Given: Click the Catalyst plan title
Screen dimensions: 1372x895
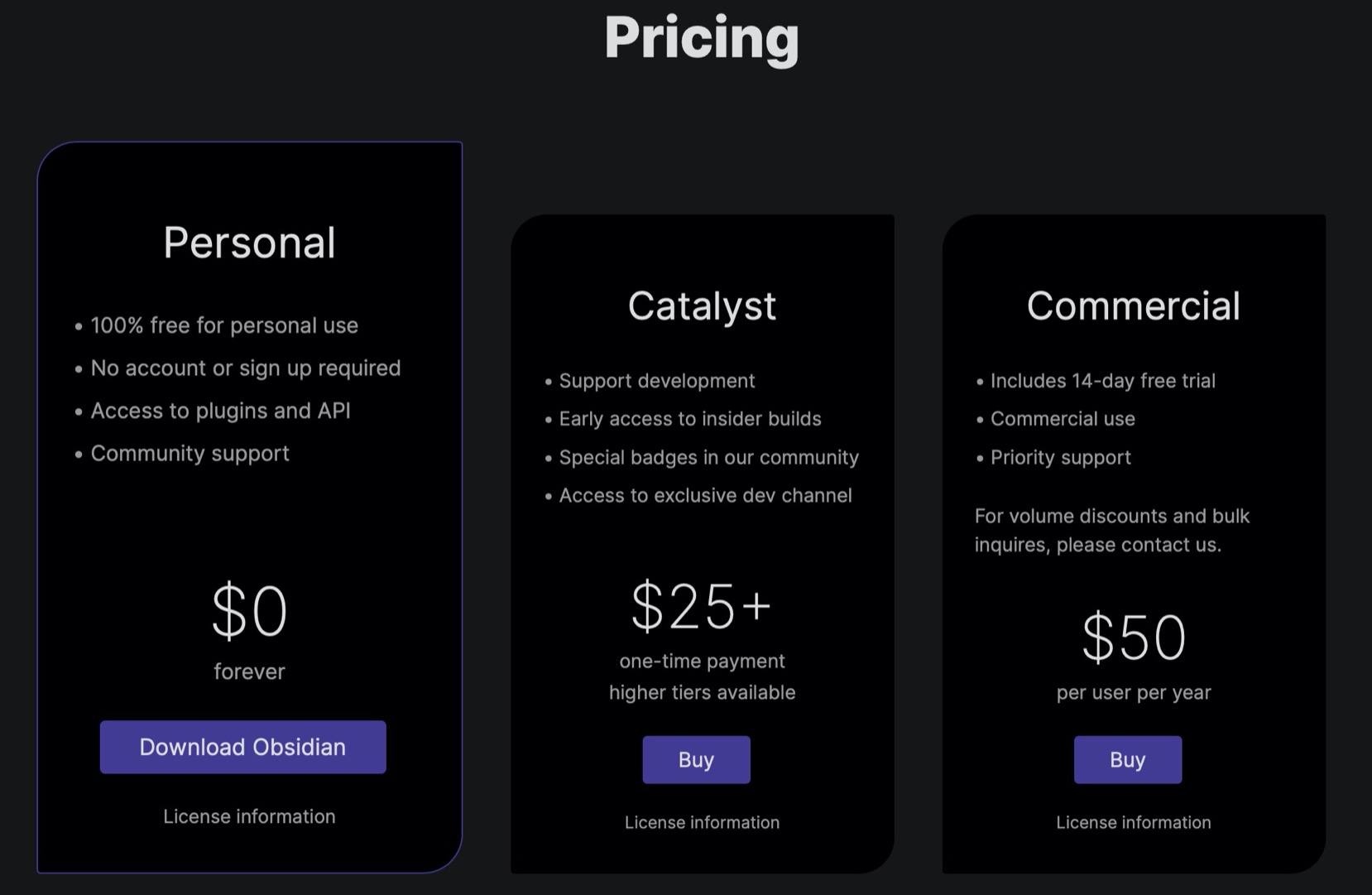Looking at the screenshot, I should tap(702, 306).
